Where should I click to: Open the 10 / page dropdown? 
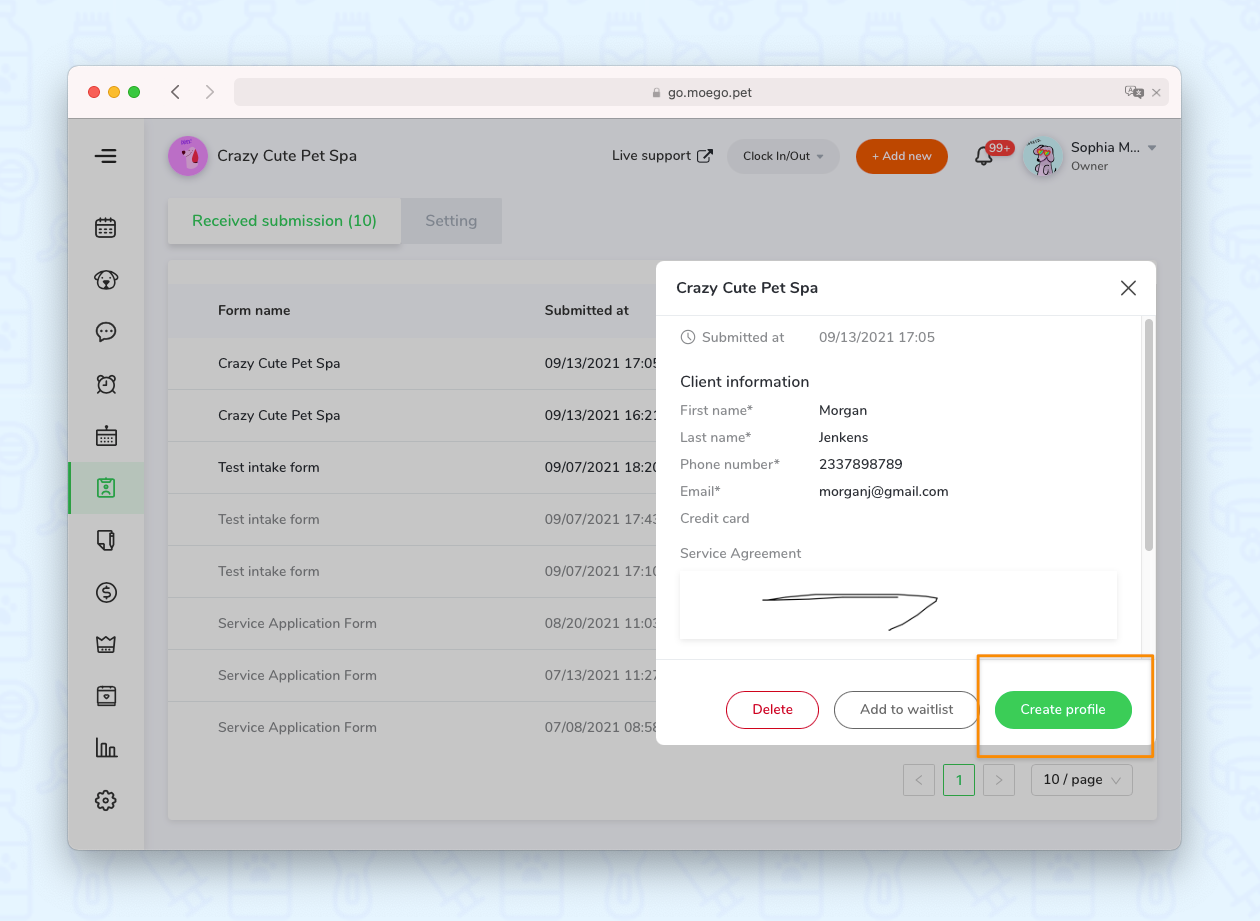point(1082,780)
